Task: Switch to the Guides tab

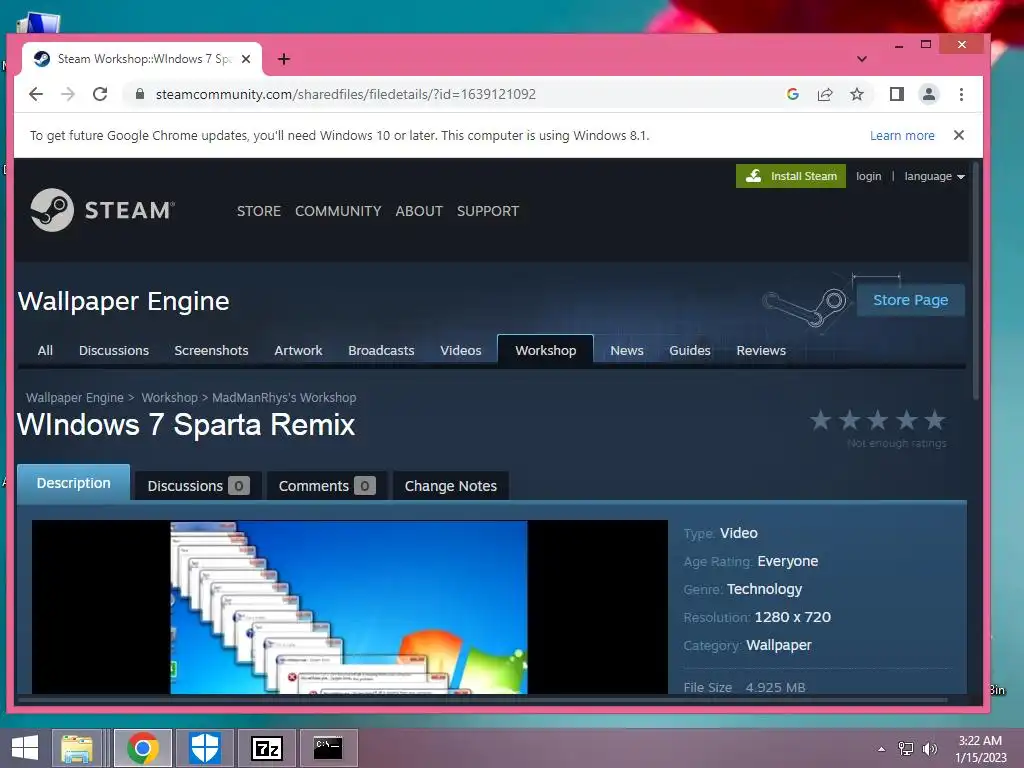Action: 690,351
